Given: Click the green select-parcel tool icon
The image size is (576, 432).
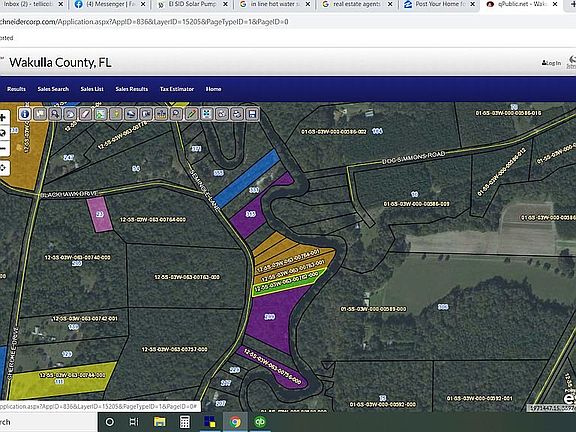Looking at the screenshot, I should coord(100,114).
